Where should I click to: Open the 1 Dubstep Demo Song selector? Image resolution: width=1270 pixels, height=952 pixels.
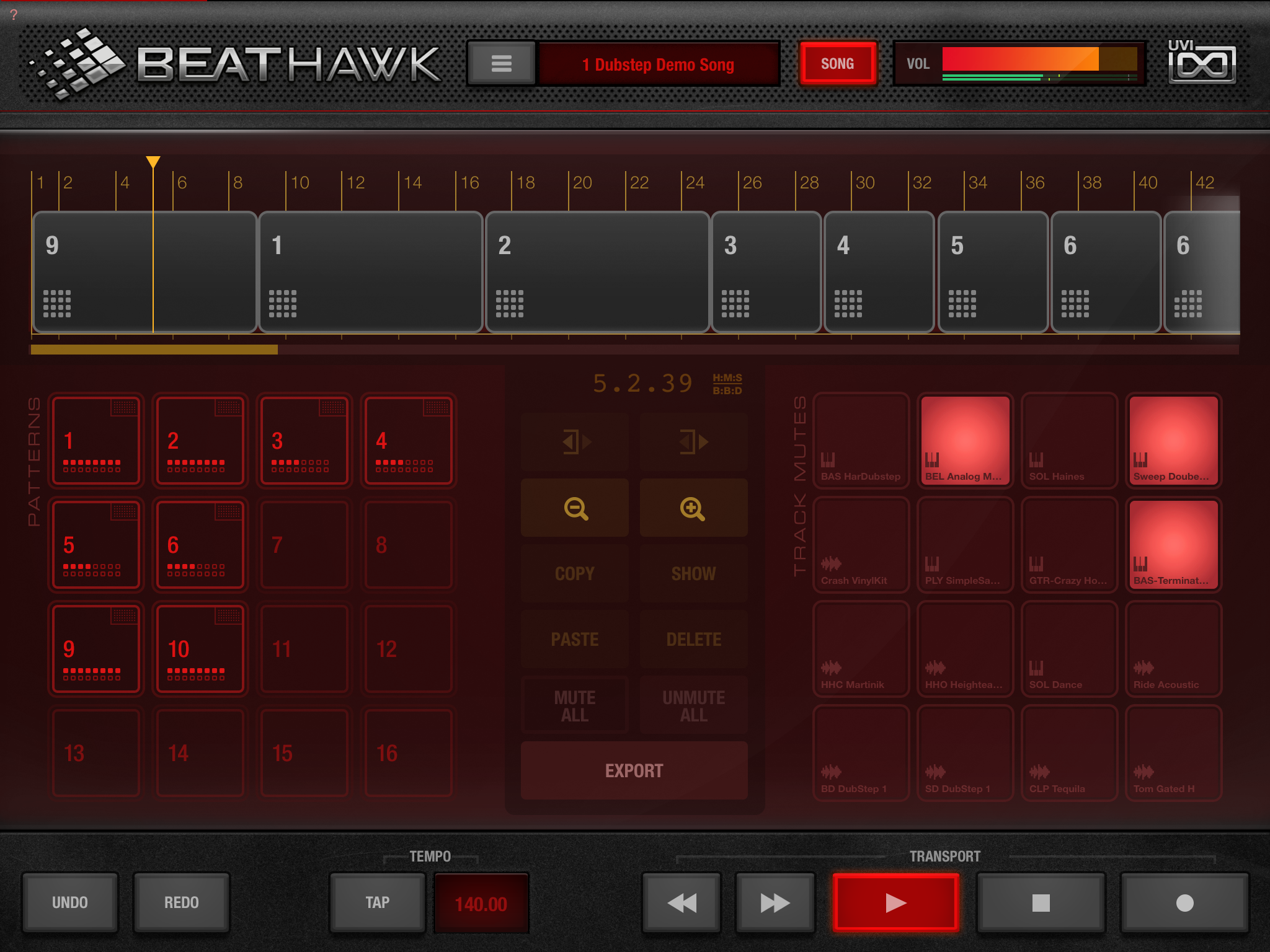pos(659,63)
